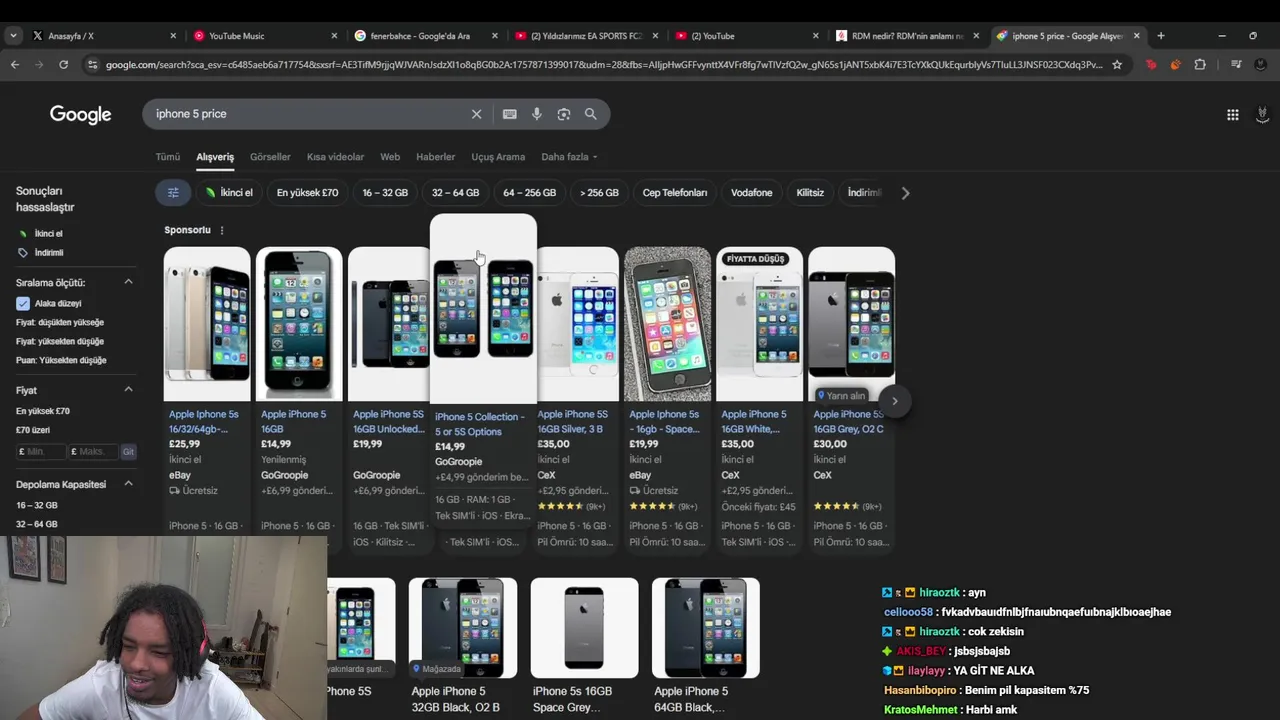Toggle the 64 – 256 GB chip
1280x720 pixels.
pyautogui.click(x=529, y=193)
